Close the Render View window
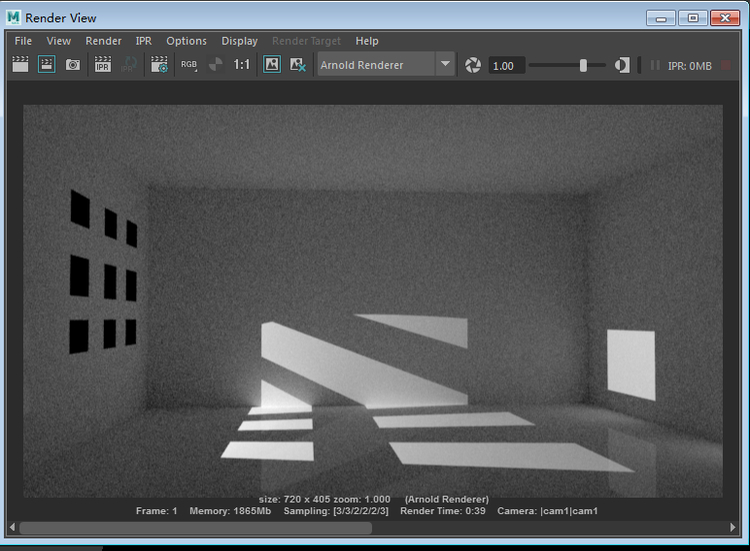 click(x=725, y=18)
